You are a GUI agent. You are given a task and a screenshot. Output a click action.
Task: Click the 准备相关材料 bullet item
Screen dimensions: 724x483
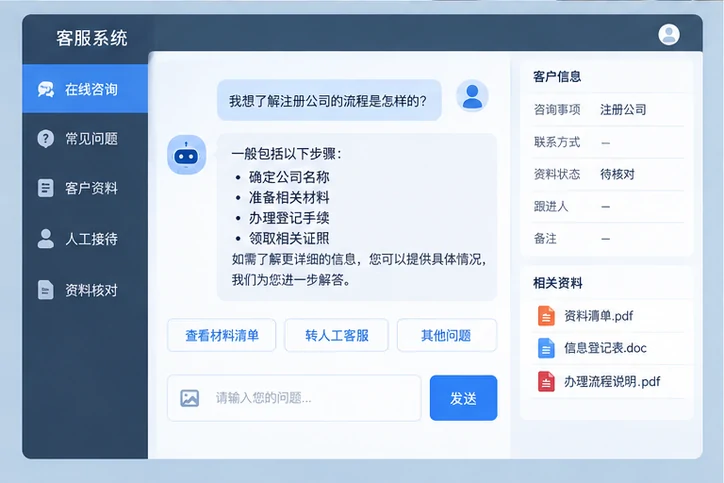(x=289, y=198)
